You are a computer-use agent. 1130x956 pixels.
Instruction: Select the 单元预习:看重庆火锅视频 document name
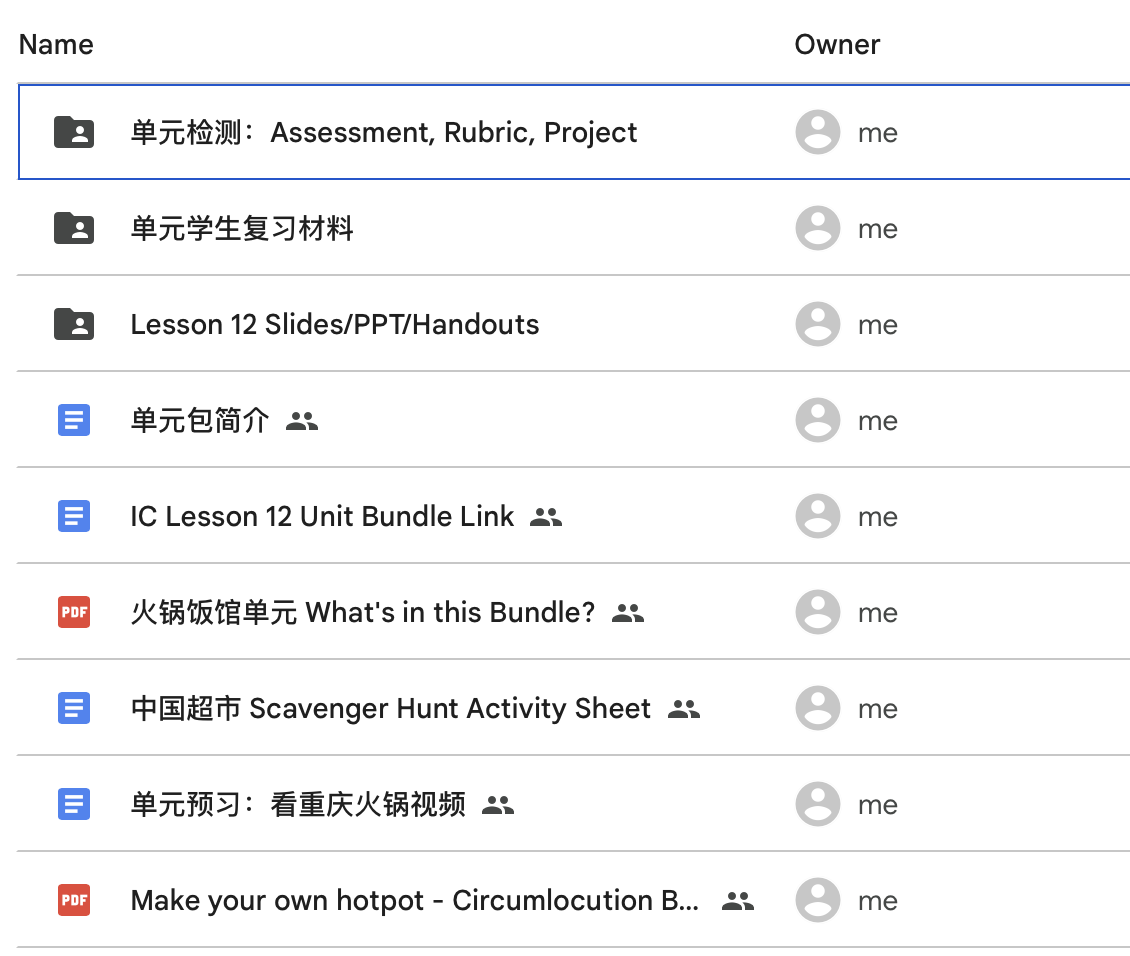298,804
